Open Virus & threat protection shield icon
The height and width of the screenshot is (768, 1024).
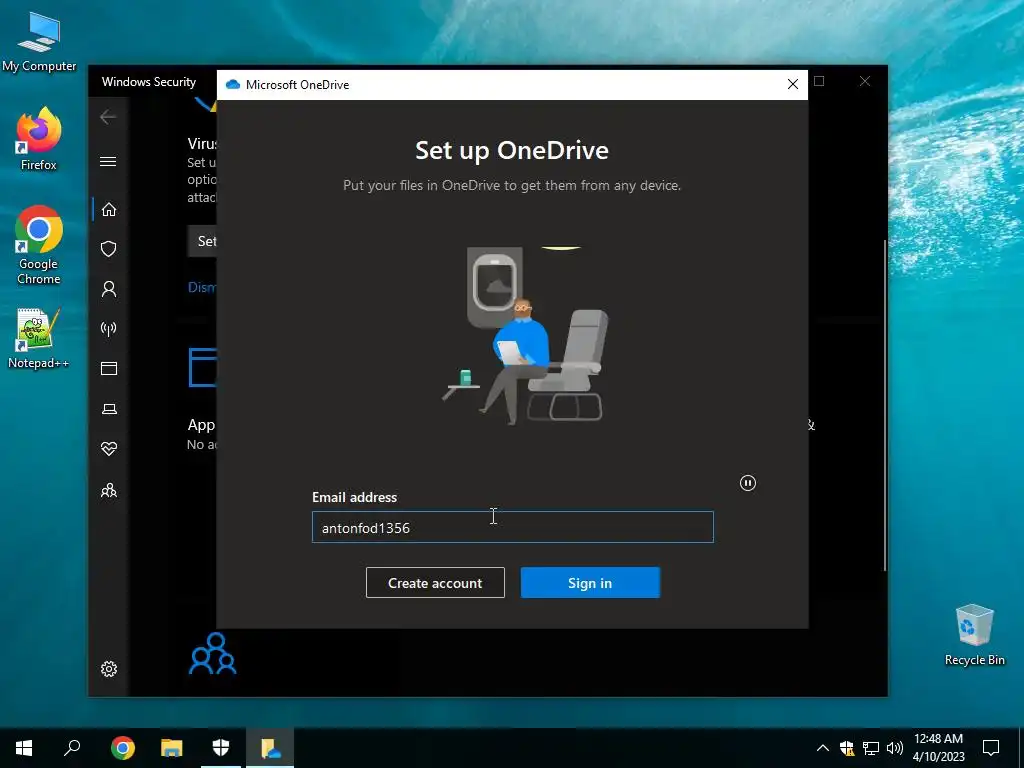(108, 249)
